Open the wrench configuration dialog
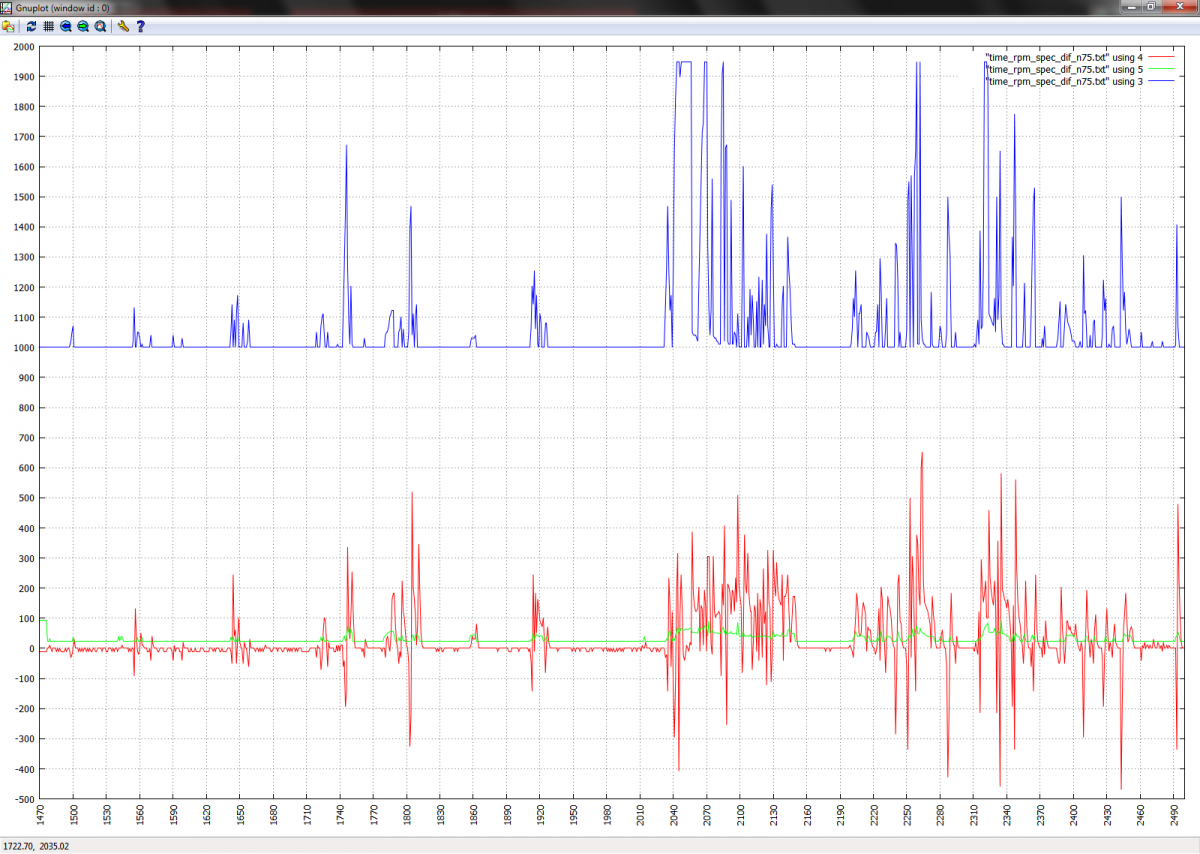The width and height of the screenshot is (1200, 854). 123,26
